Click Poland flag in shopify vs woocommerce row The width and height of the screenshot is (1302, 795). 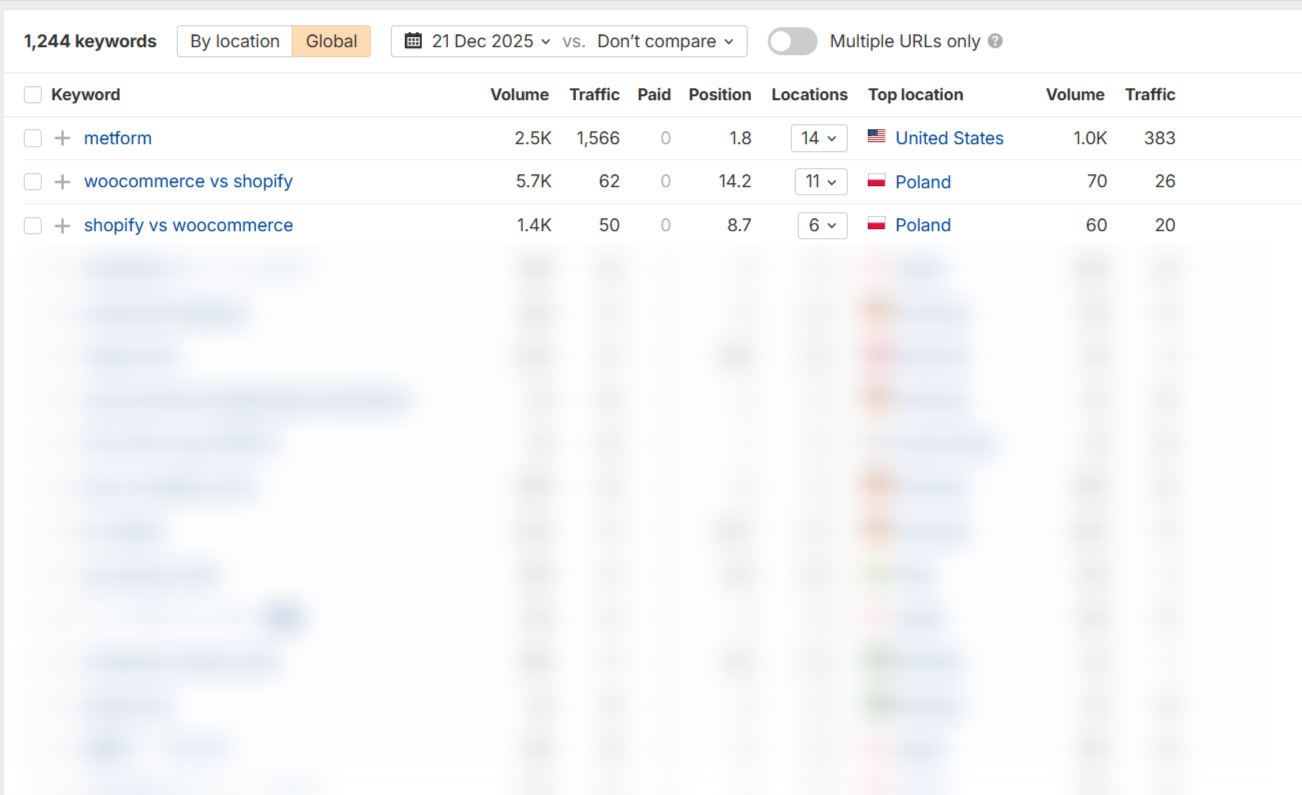pos(877,225)
